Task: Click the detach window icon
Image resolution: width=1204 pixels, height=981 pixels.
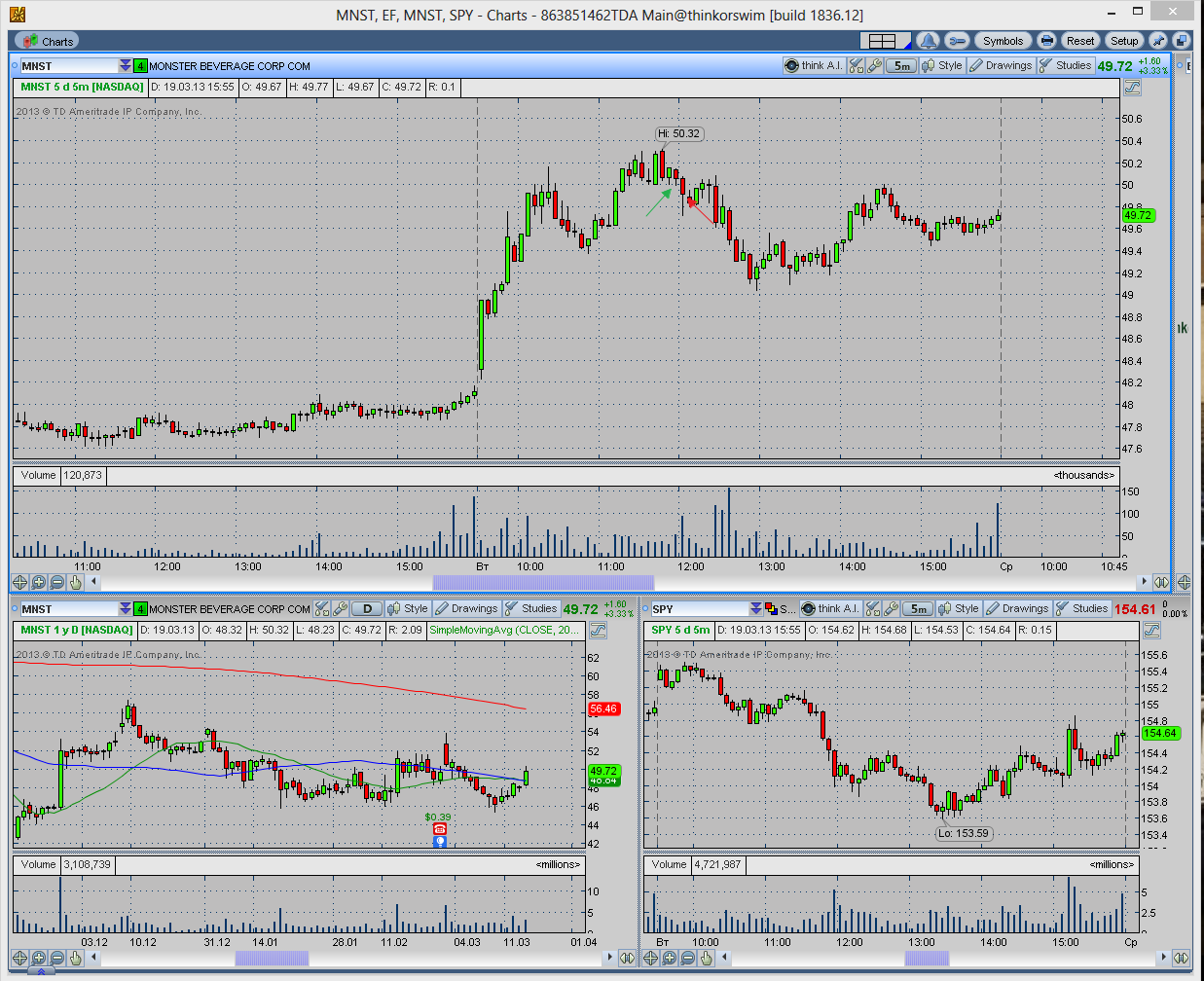Action: coord(1181,41)
